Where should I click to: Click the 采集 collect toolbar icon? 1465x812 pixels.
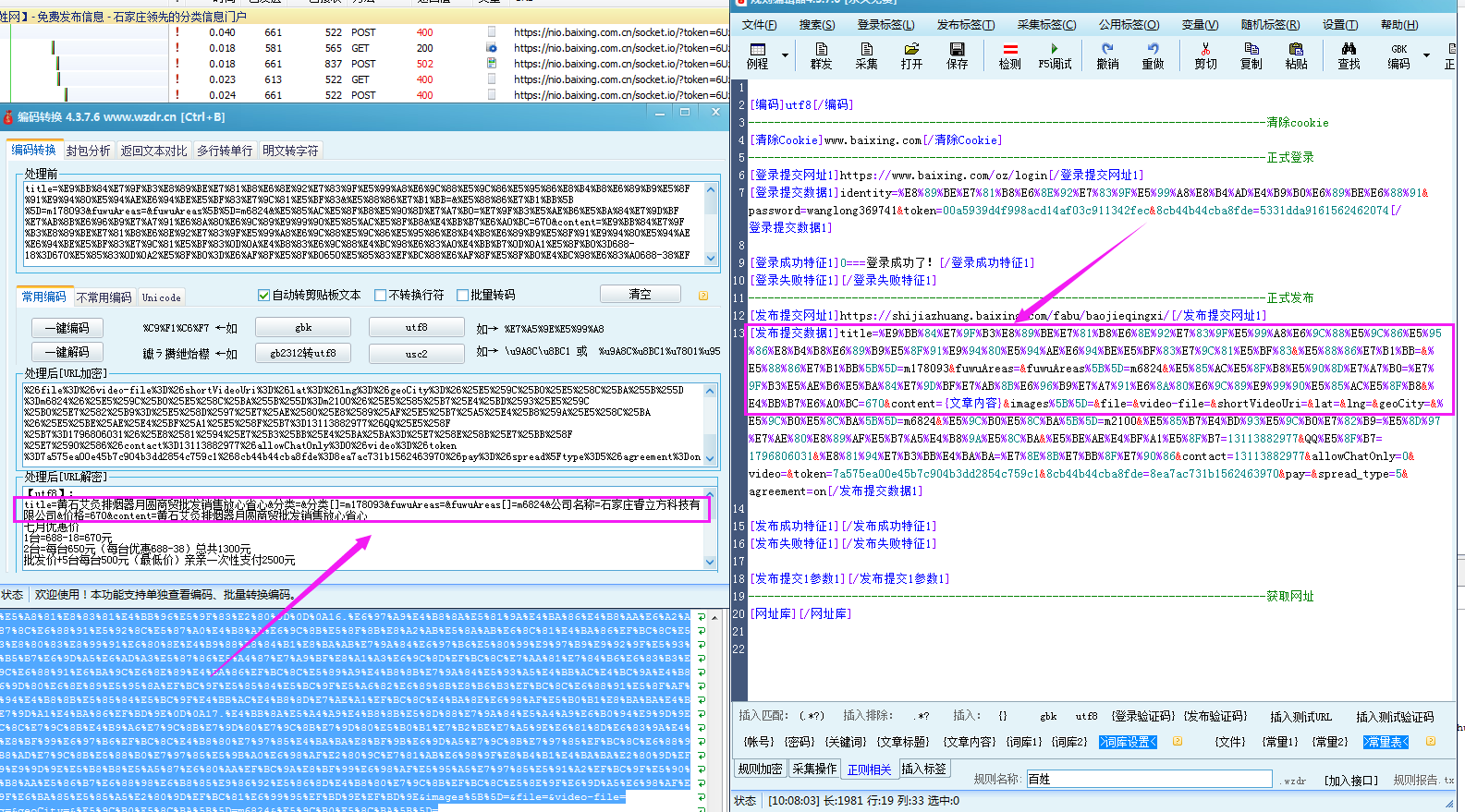pyautogui.click(x=866, y=55)
